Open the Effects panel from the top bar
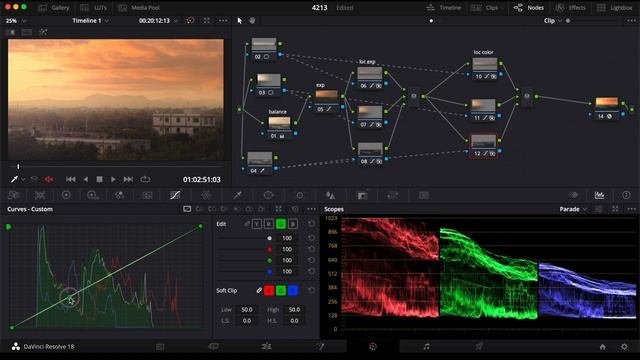This screenshot has height=360, width=640. point(571,8)
